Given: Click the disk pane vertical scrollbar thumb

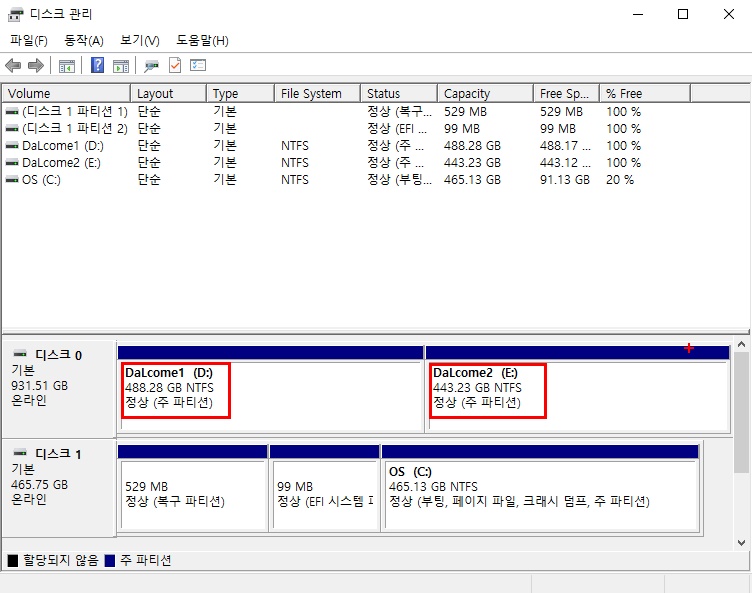Looking at the screenshot, I should (741, 413).
